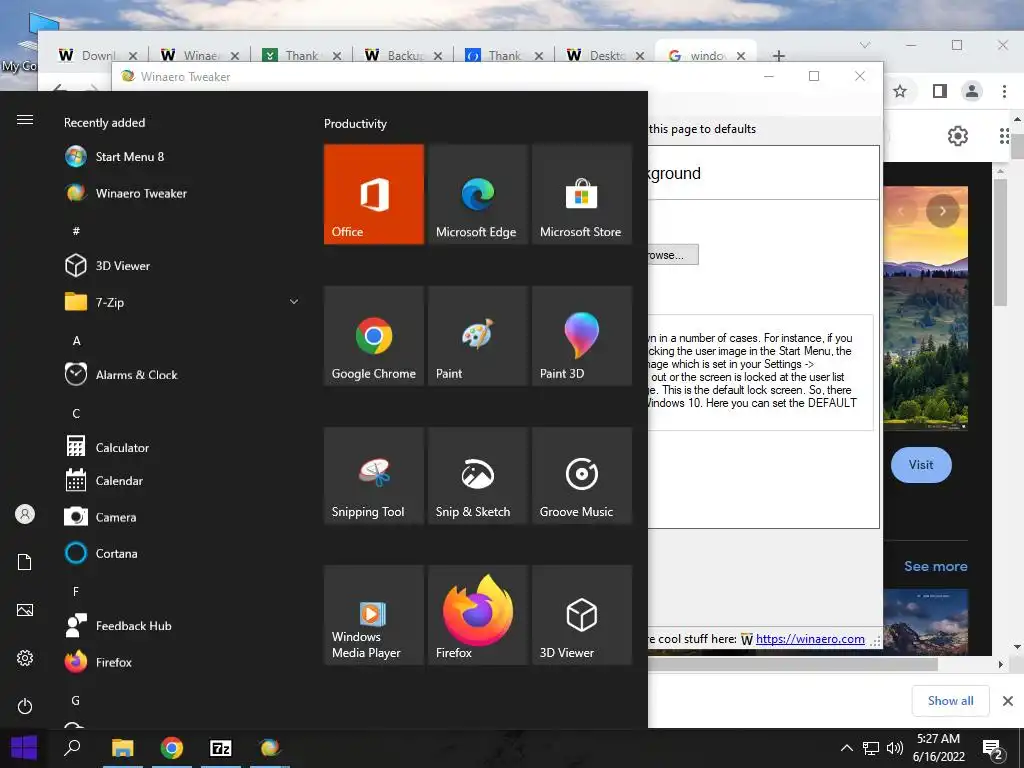Toggle Chrome's side panel icon
The image size is (1024, 768).
click(x=940, y=91)
